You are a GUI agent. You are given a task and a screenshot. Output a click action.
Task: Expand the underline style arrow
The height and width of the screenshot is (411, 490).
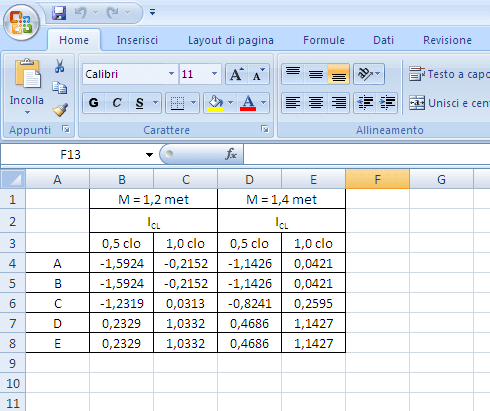point(155,103)
